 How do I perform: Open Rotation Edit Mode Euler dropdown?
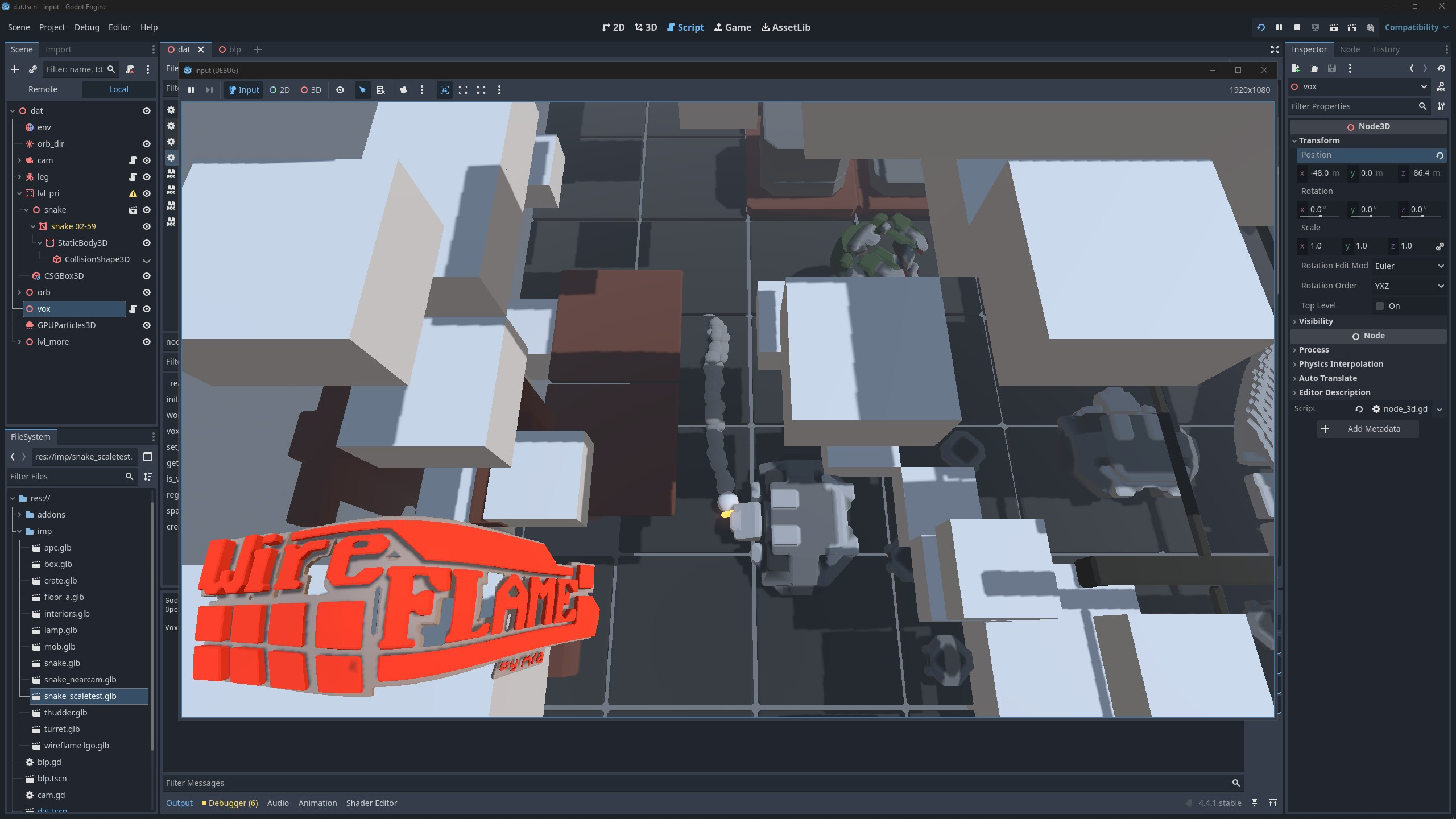coord(1409,266)
